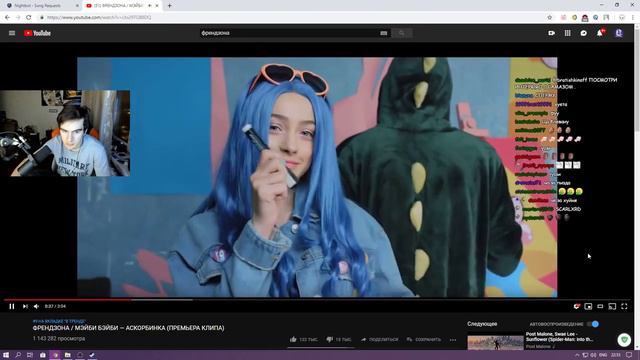
Task: Reload the current page
Action: (29, 18)
